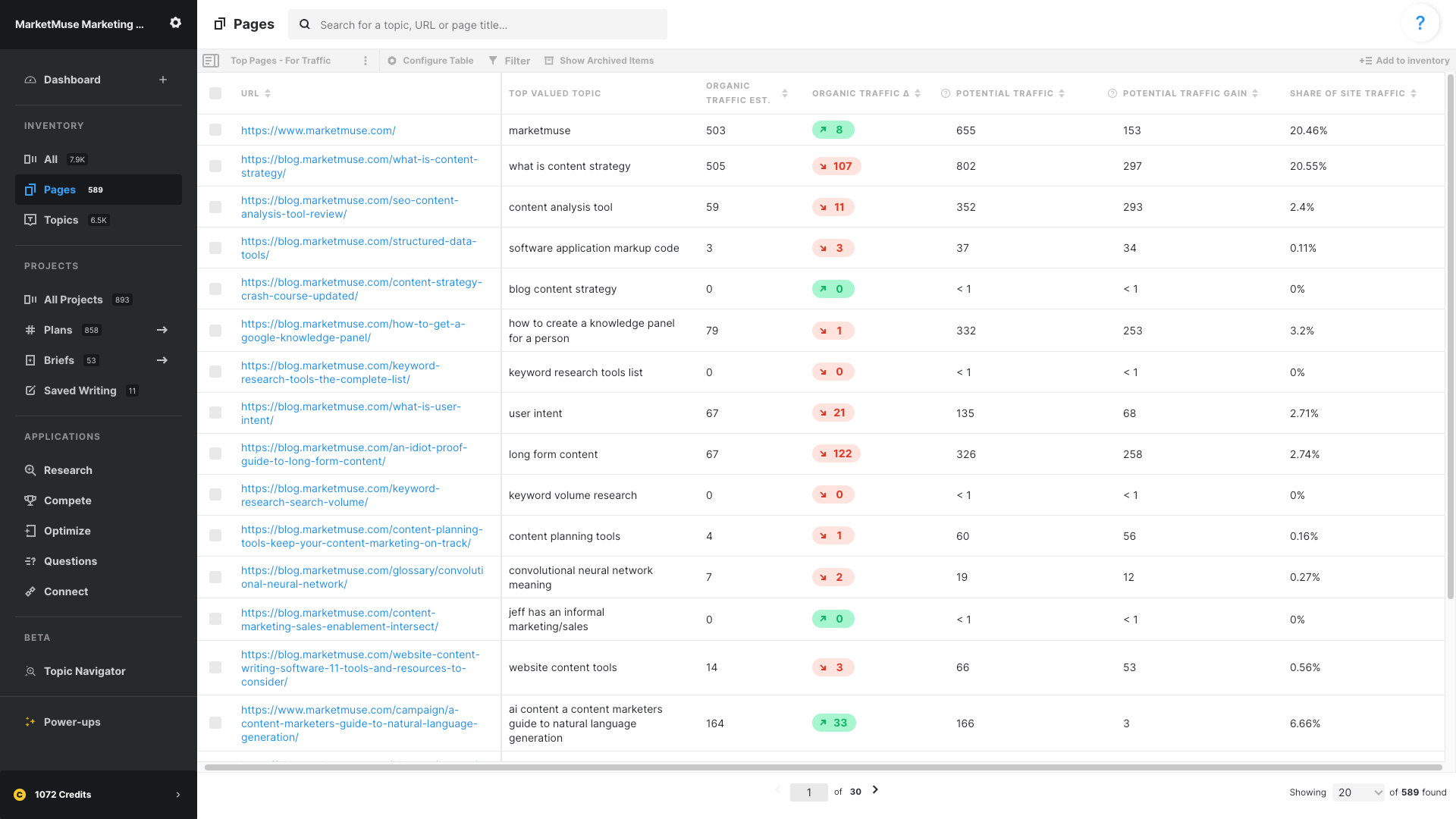This screenshot has height=819, width=1456.
Task: Click the page number input field
Action: (x=808, y=792)
